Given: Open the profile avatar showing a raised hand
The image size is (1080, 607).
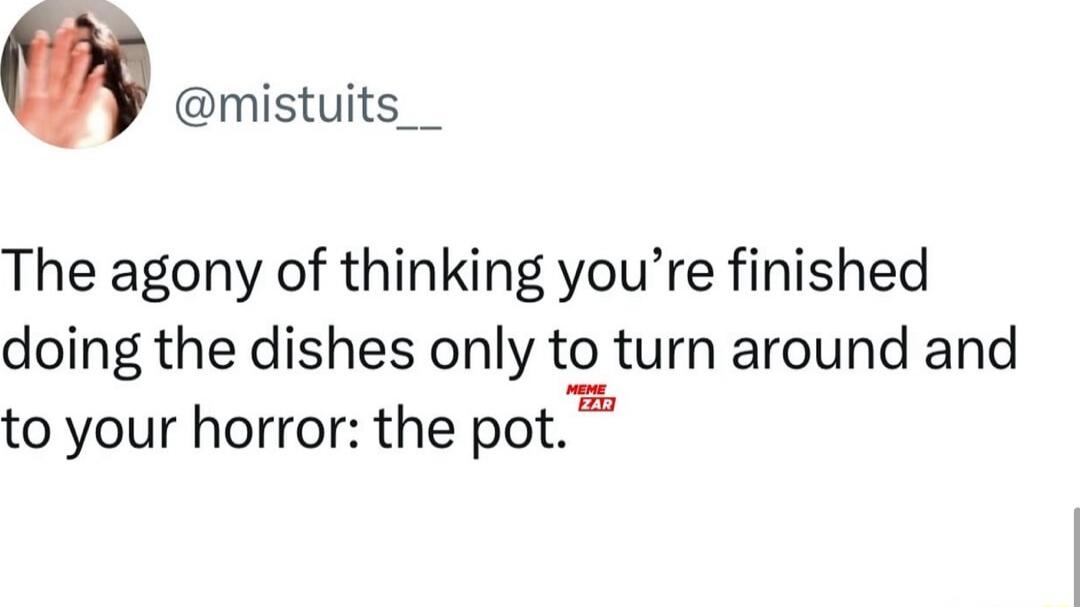Looking at the screenshot, I should 75,72.
